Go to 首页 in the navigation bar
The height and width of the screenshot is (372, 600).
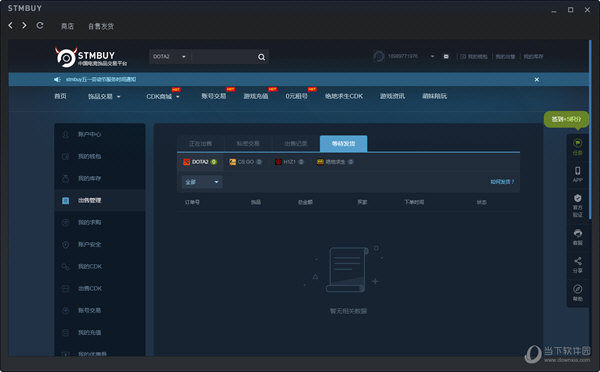60,96
